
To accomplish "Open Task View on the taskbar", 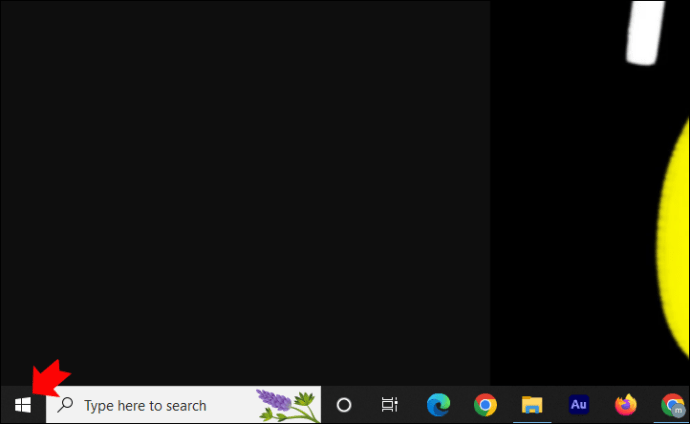I will point(389,405).
